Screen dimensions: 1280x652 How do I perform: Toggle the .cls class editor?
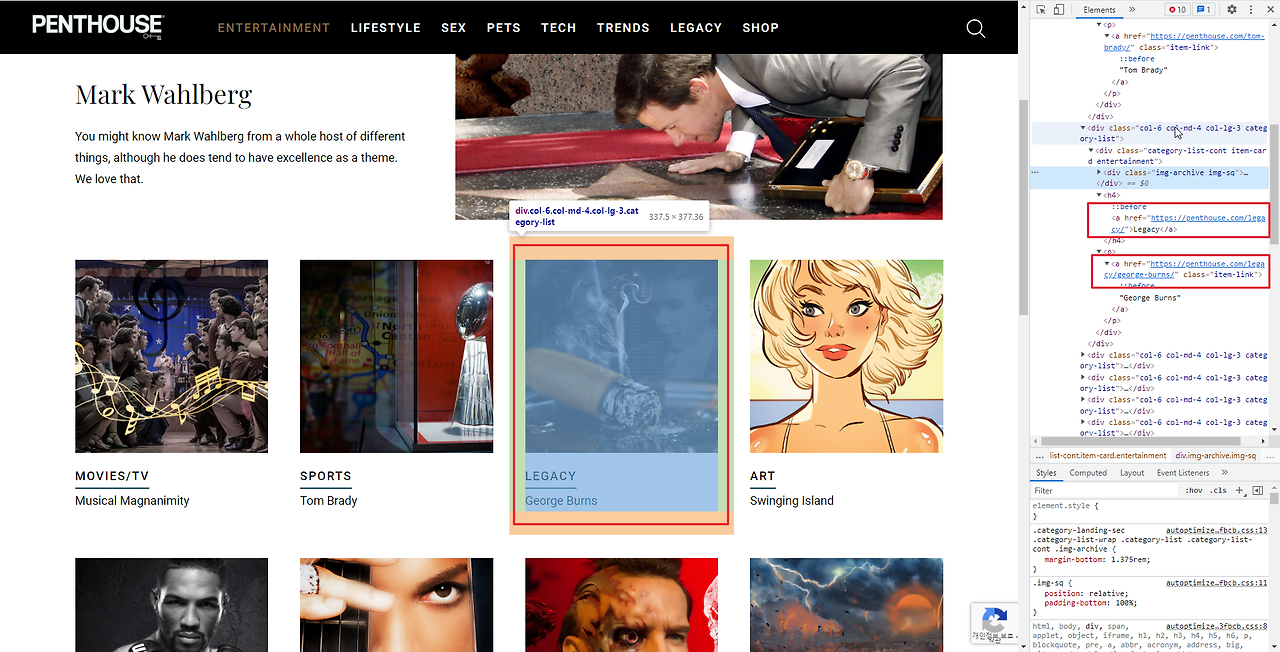point(1218,491)
